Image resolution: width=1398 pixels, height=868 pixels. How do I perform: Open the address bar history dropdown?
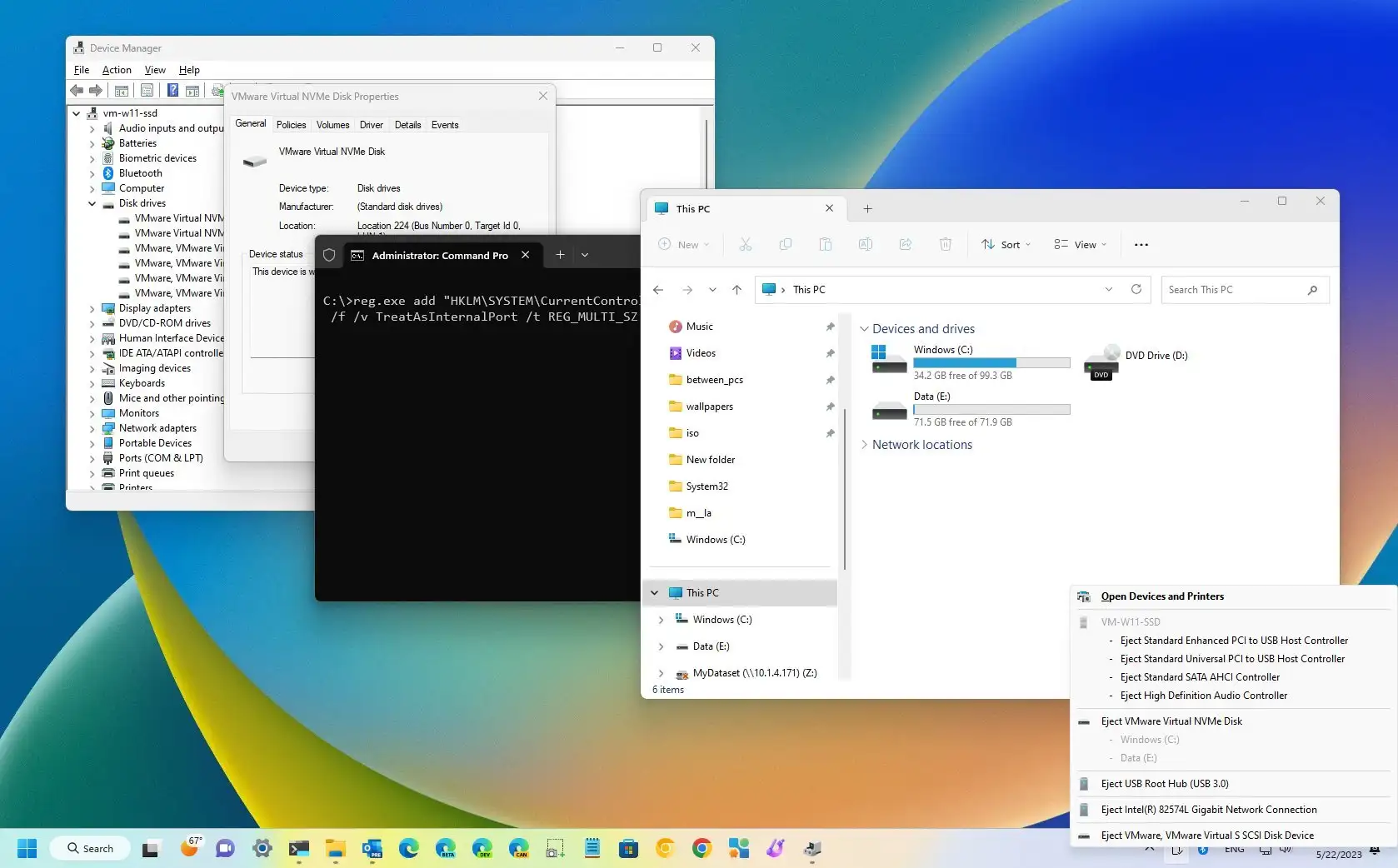click(1108, 289)
